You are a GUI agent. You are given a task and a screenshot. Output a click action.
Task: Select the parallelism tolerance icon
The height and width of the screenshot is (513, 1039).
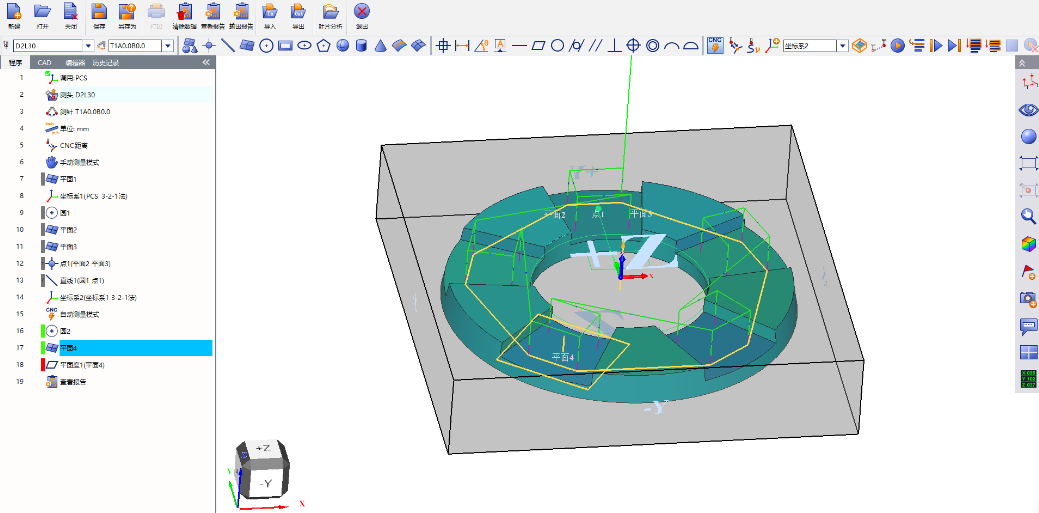[596, 45]
